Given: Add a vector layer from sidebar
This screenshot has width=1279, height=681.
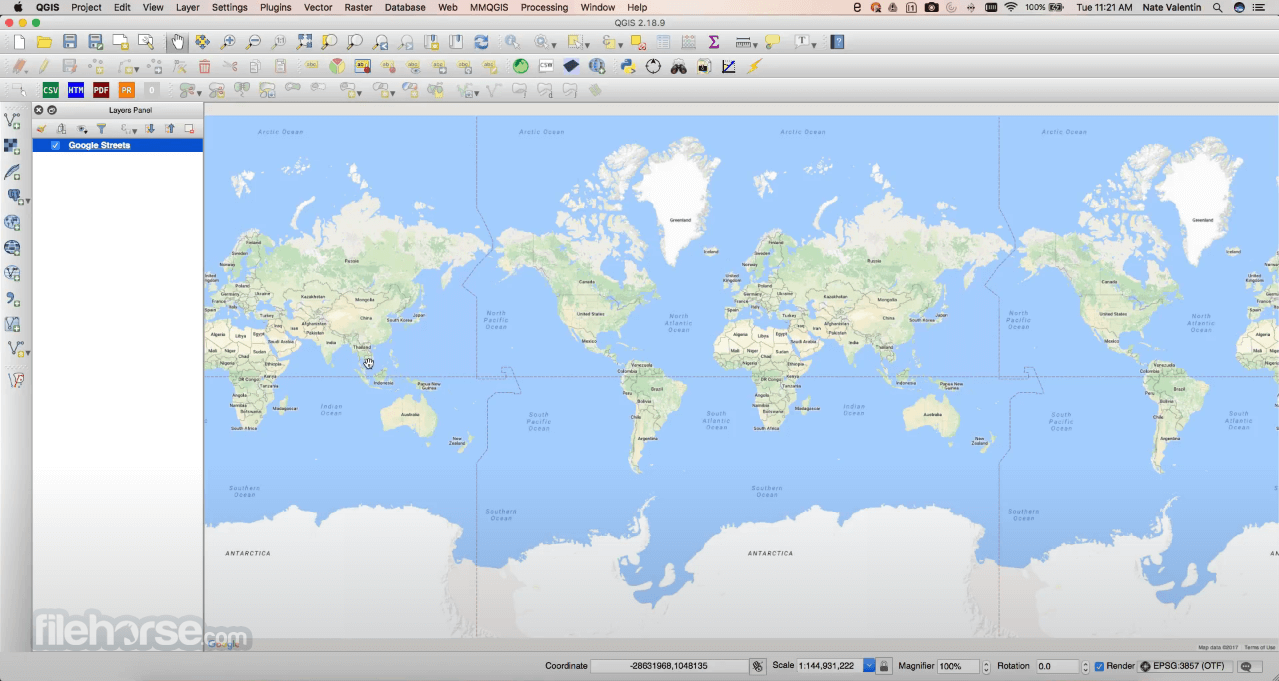Looking at the screenshot, I should (12, 121).
